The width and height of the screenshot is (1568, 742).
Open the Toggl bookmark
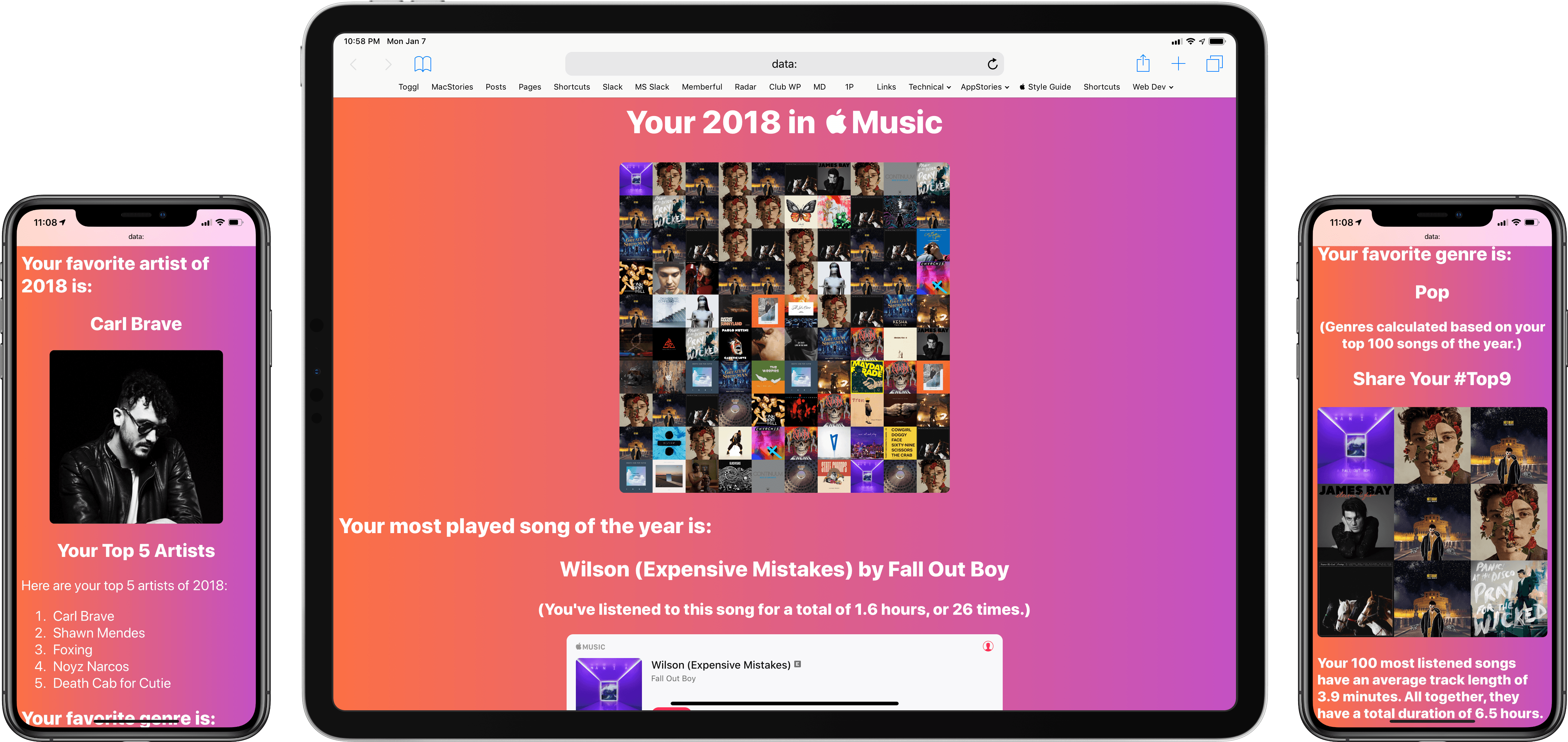pyautogui.click(x=408, y=87)
